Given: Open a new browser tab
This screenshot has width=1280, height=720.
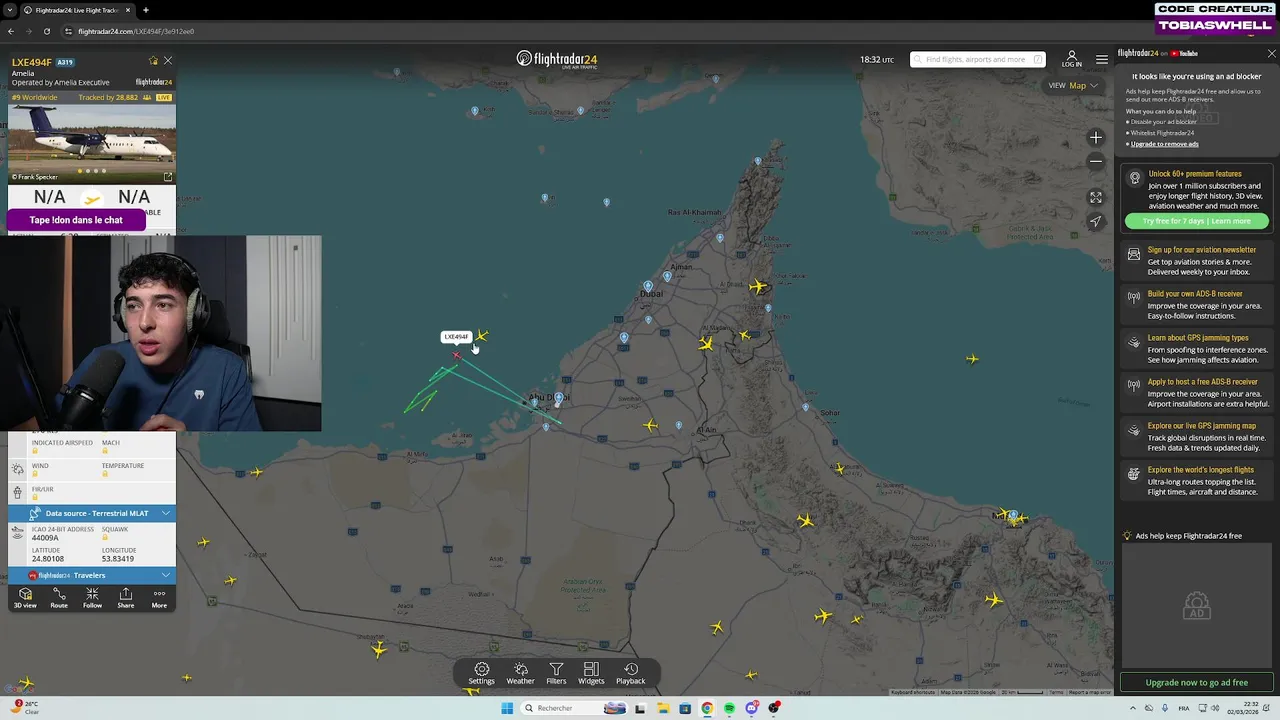Looking at the screenshot, I should pyautogui.click(x=146, y=10).
